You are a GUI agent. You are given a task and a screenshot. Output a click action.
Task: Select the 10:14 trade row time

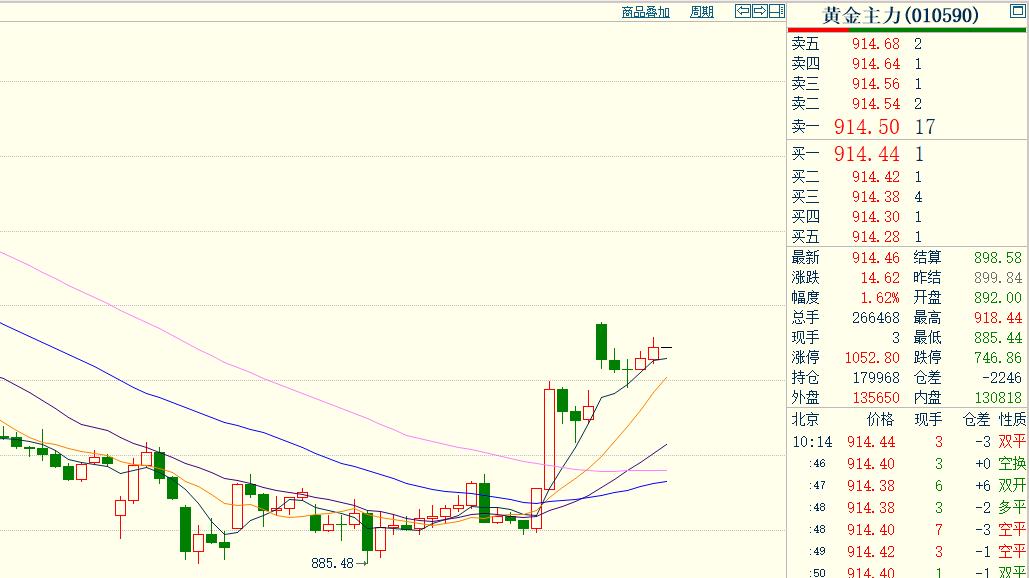tap(812, 442)
